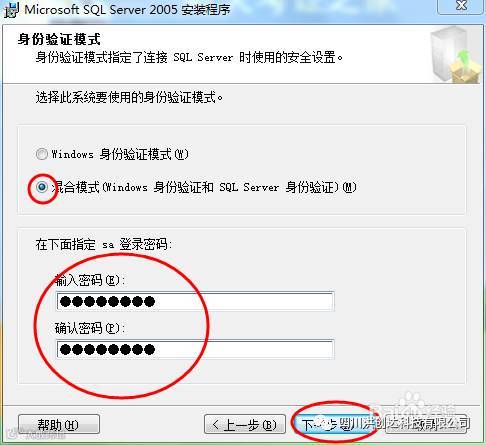Proceed with the 下一步 button
The width and height of the screenshot is (486, 445).
point(333,424)
